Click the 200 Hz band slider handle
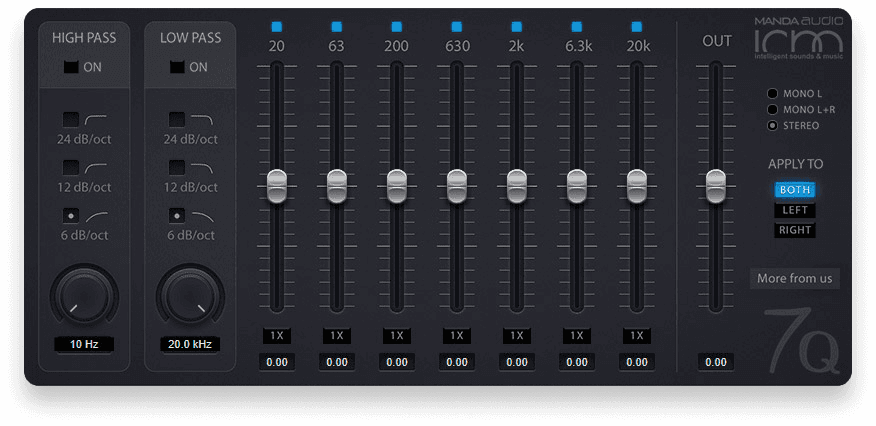Viewport: 876px width, 426px height. (397, 184)
